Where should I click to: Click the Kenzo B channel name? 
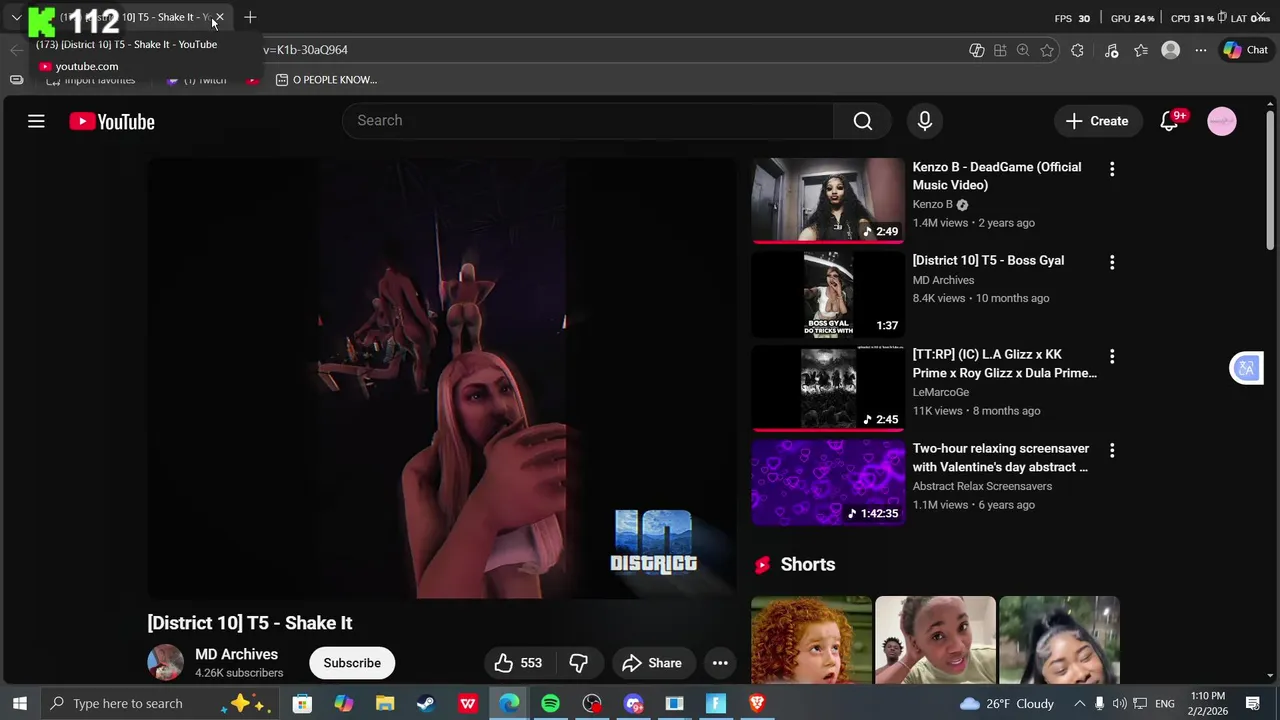point(932,204)
